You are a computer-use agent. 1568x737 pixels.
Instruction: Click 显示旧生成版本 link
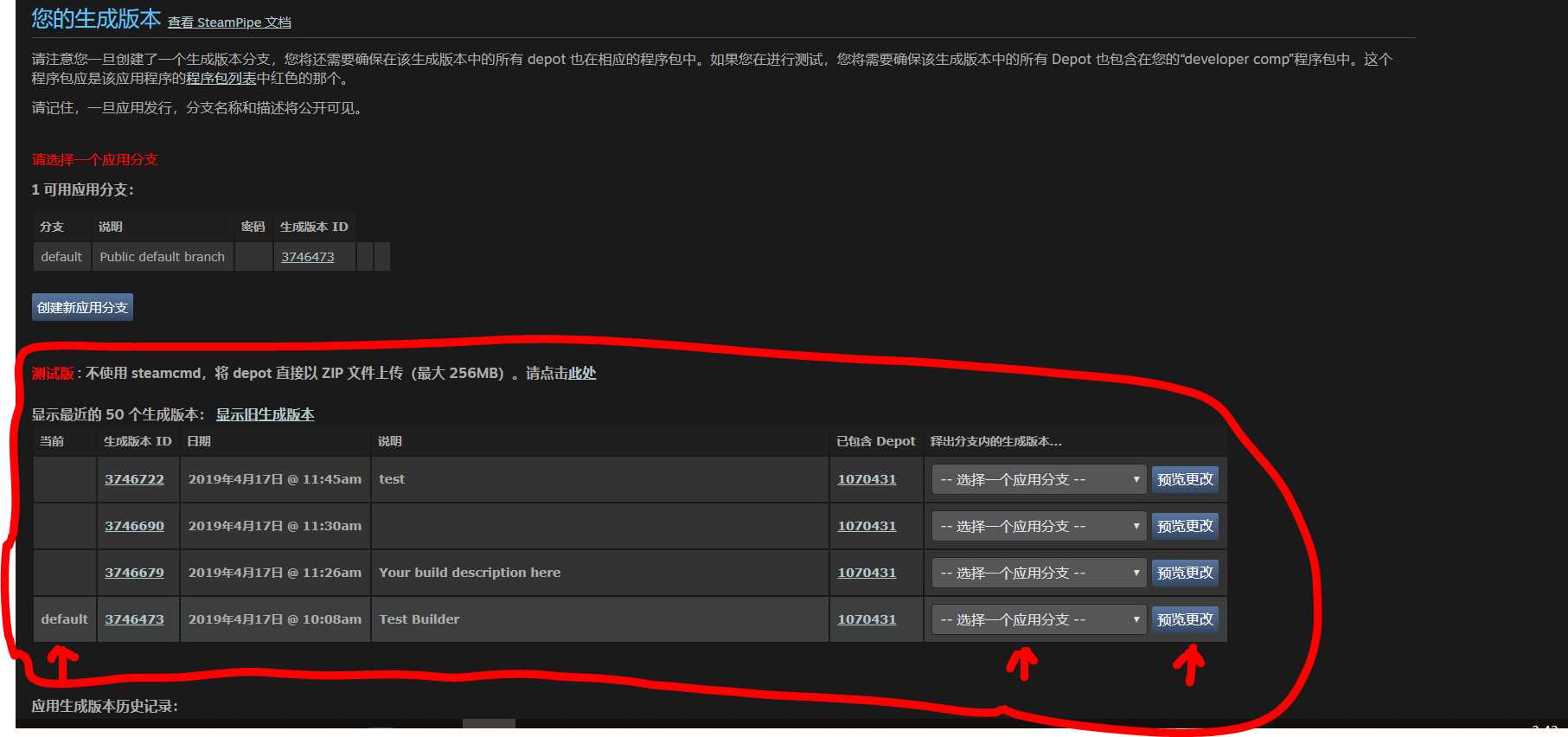pos(265,414)
